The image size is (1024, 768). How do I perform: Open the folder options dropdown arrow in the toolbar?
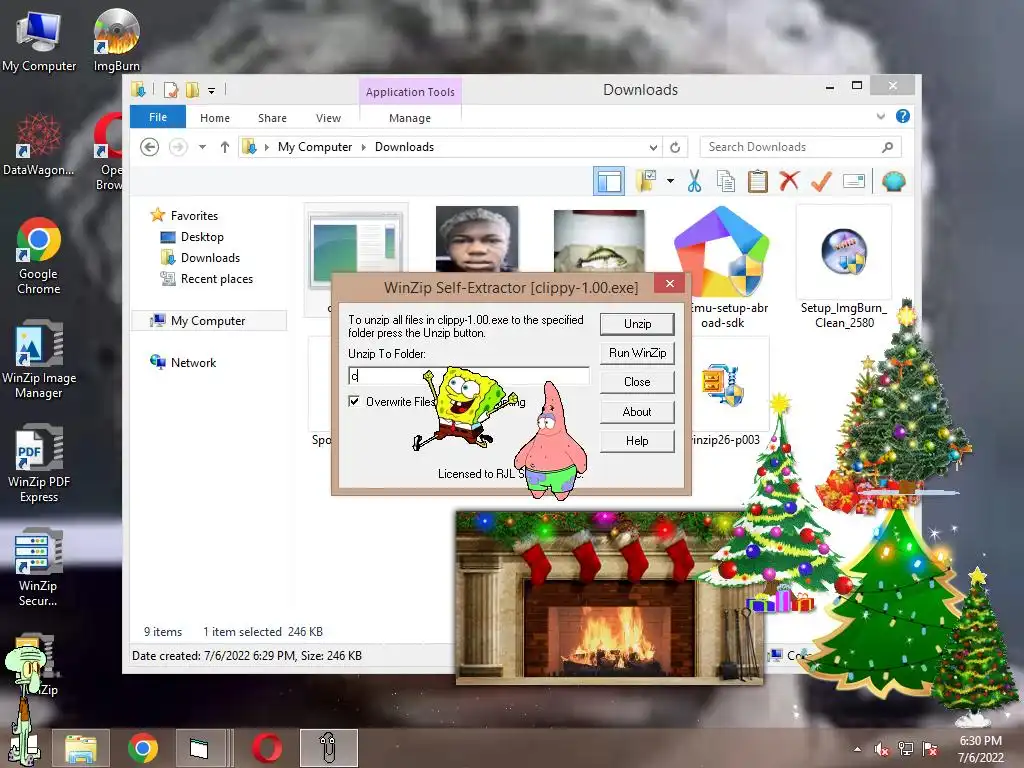pos(670,181)
